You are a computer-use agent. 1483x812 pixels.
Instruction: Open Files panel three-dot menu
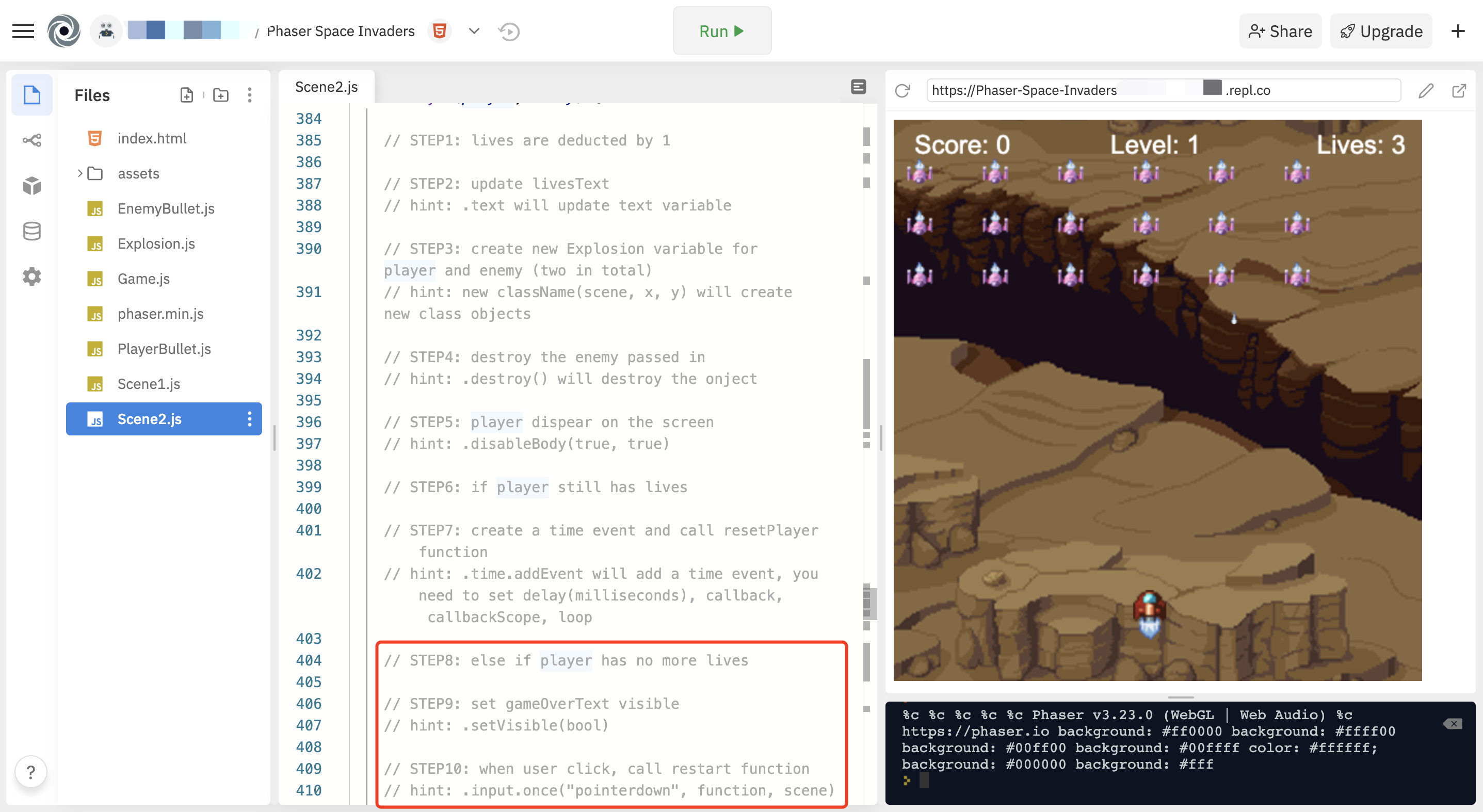(249, 95)
